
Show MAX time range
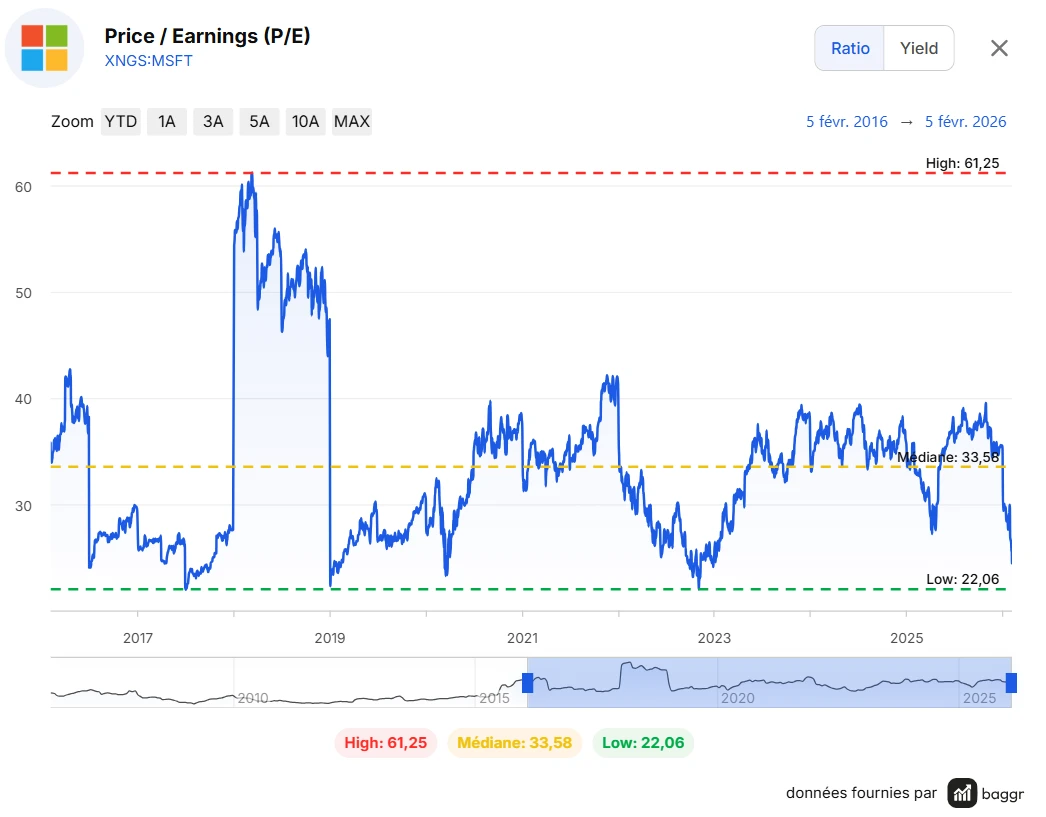pyautogui.click(x=352, y=122)
